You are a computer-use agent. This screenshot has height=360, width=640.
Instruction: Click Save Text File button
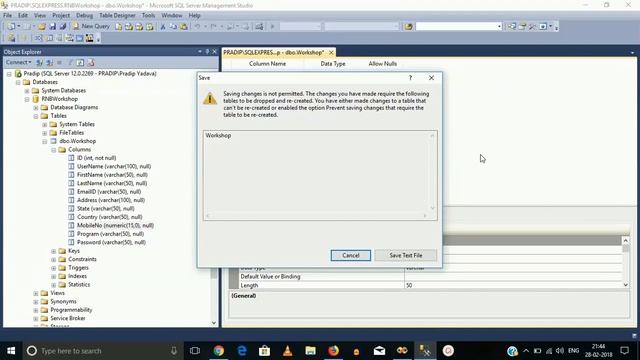point(406,255)
